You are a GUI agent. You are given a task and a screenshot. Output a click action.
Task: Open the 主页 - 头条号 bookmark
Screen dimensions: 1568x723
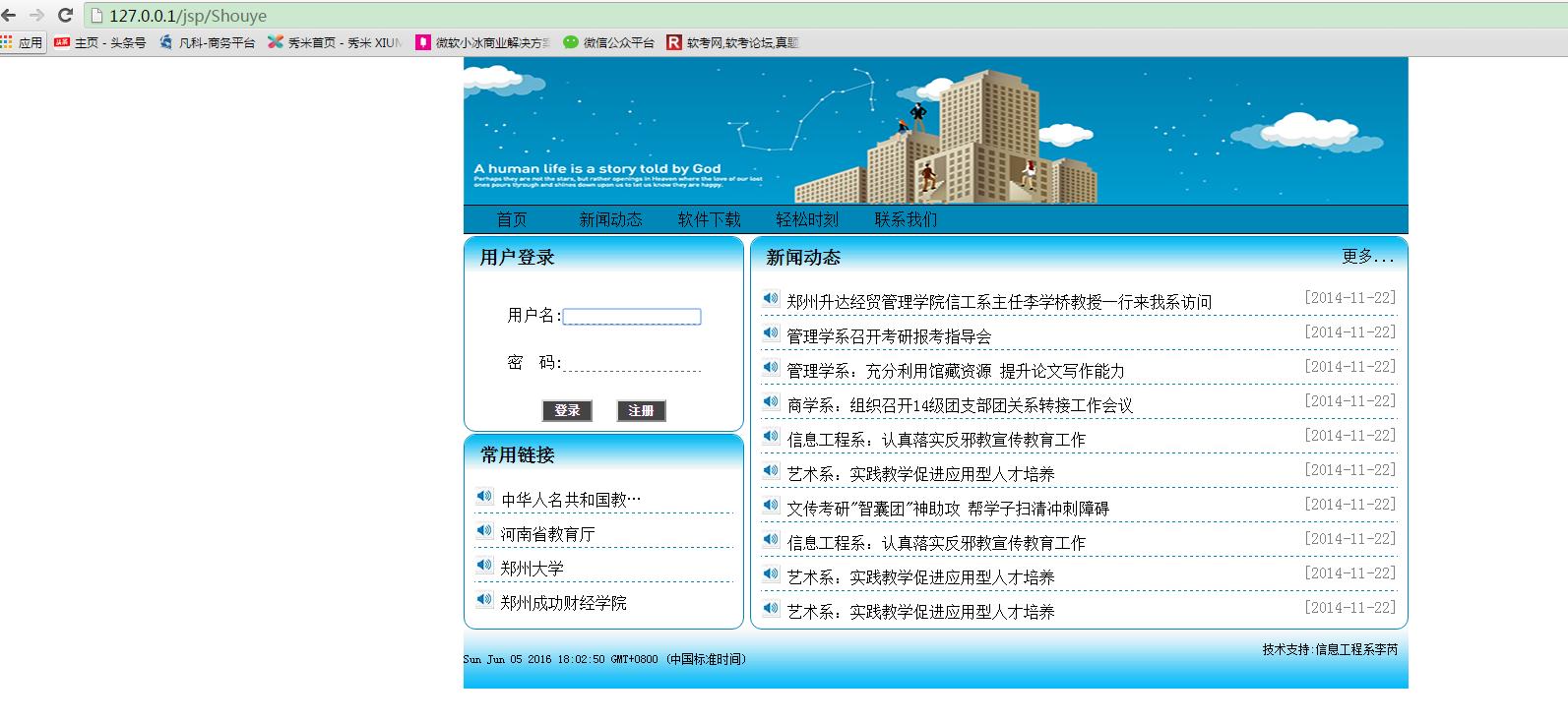[x=100, y=42]
